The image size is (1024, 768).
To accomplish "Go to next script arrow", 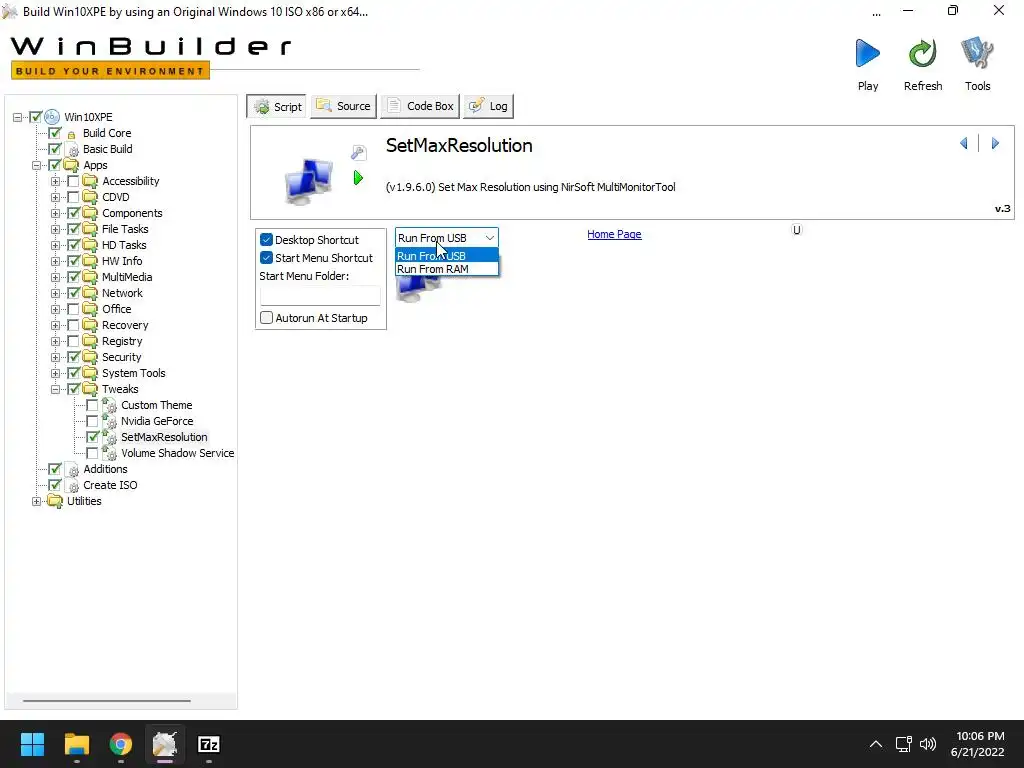I will [995, 143].
